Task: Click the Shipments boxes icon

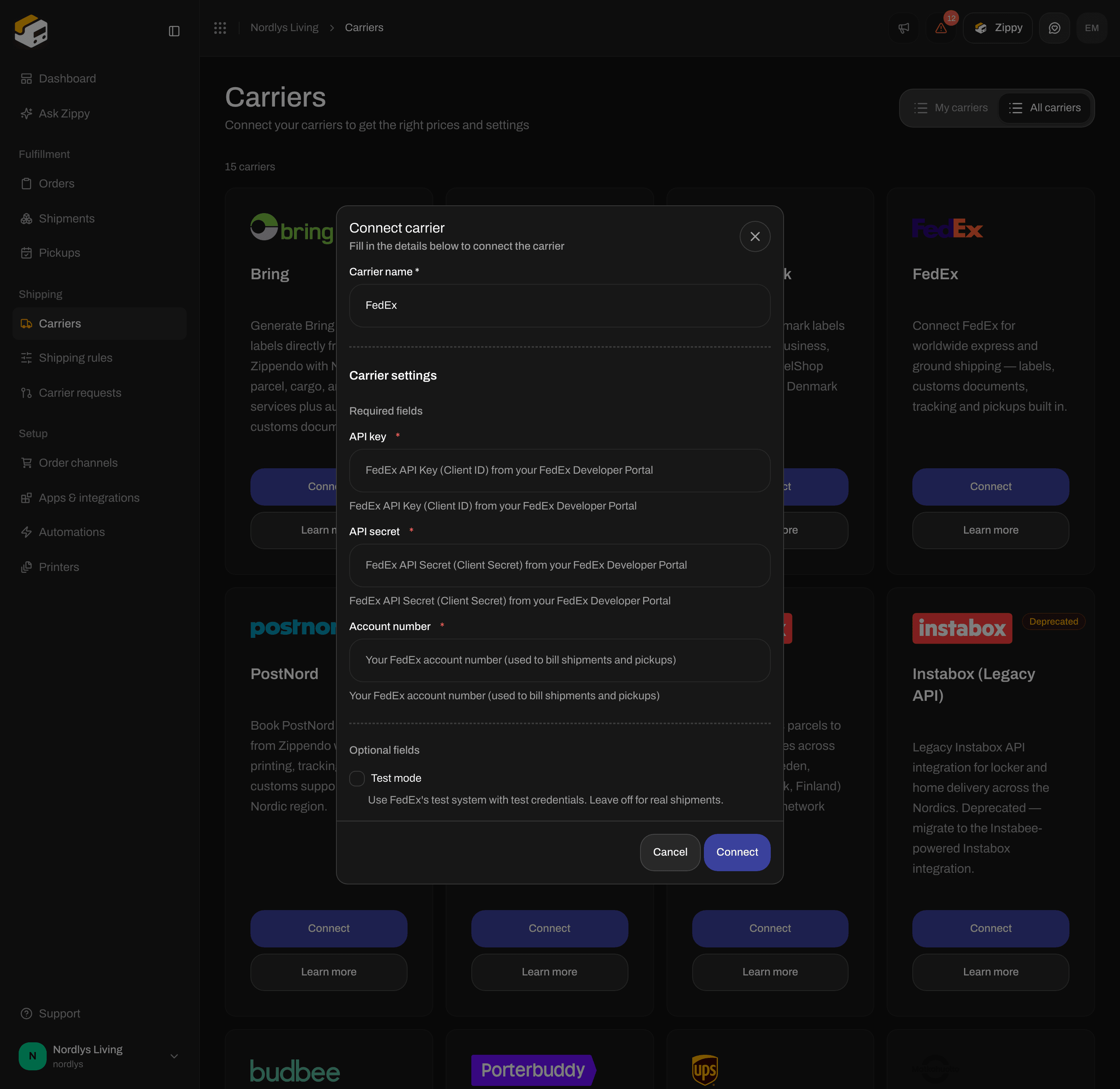Action: pyautogui.click(x=26, y=219)
